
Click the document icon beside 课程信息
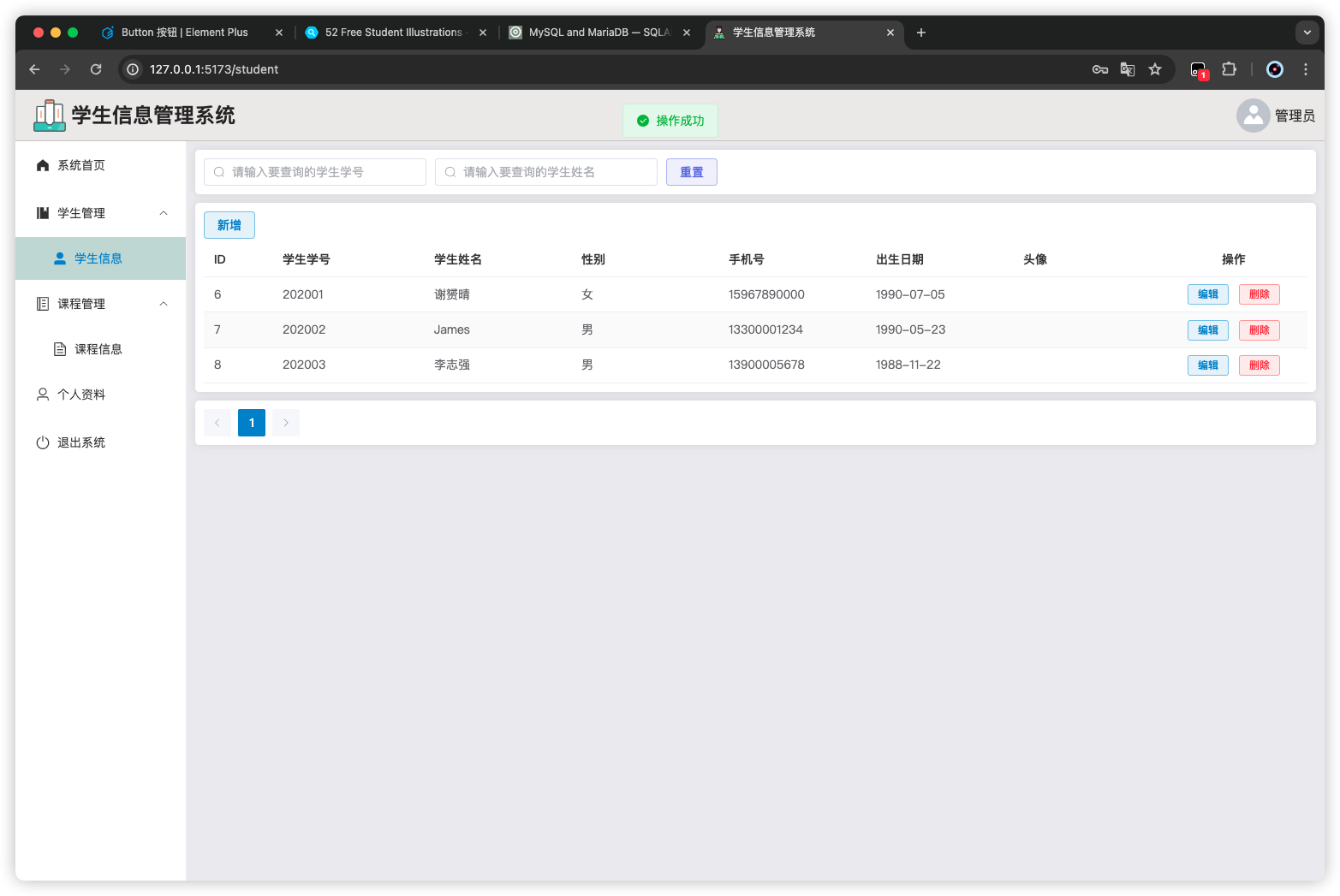(x=60, y=349)
